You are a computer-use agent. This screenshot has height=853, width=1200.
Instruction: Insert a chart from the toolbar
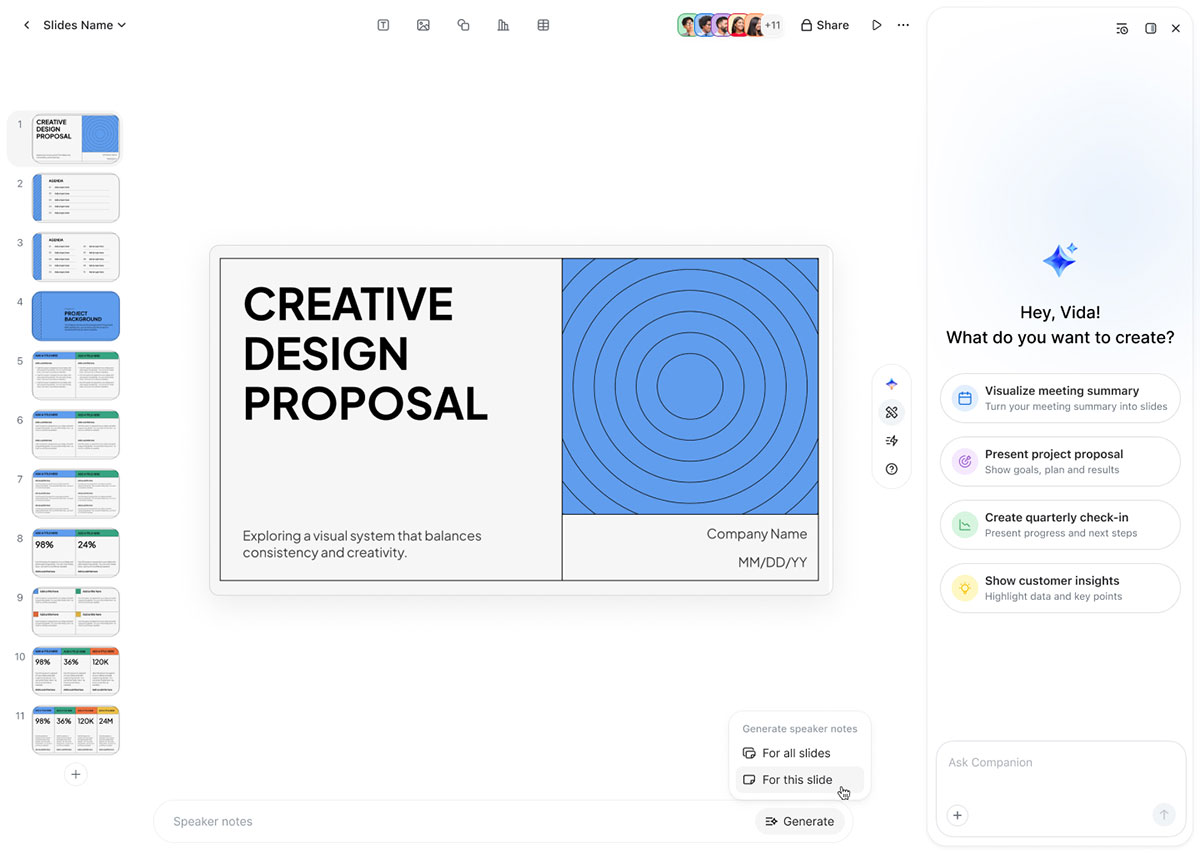pos(503,25)
